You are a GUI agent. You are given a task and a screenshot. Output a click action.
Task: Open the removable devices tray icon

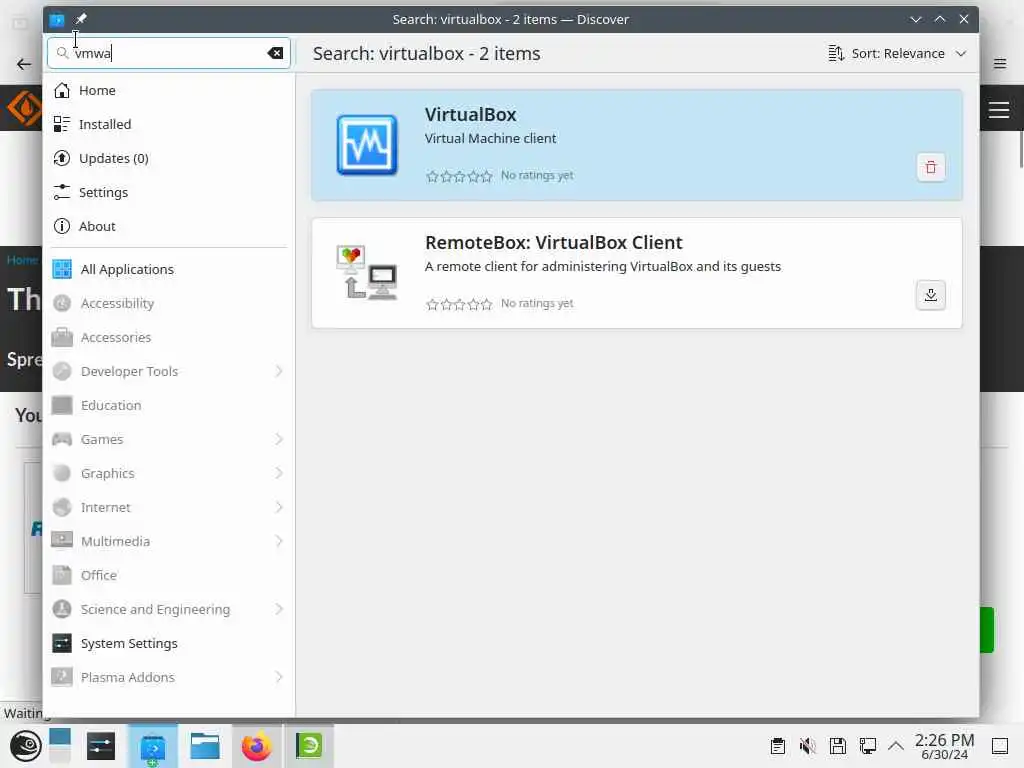click(838, 746)
